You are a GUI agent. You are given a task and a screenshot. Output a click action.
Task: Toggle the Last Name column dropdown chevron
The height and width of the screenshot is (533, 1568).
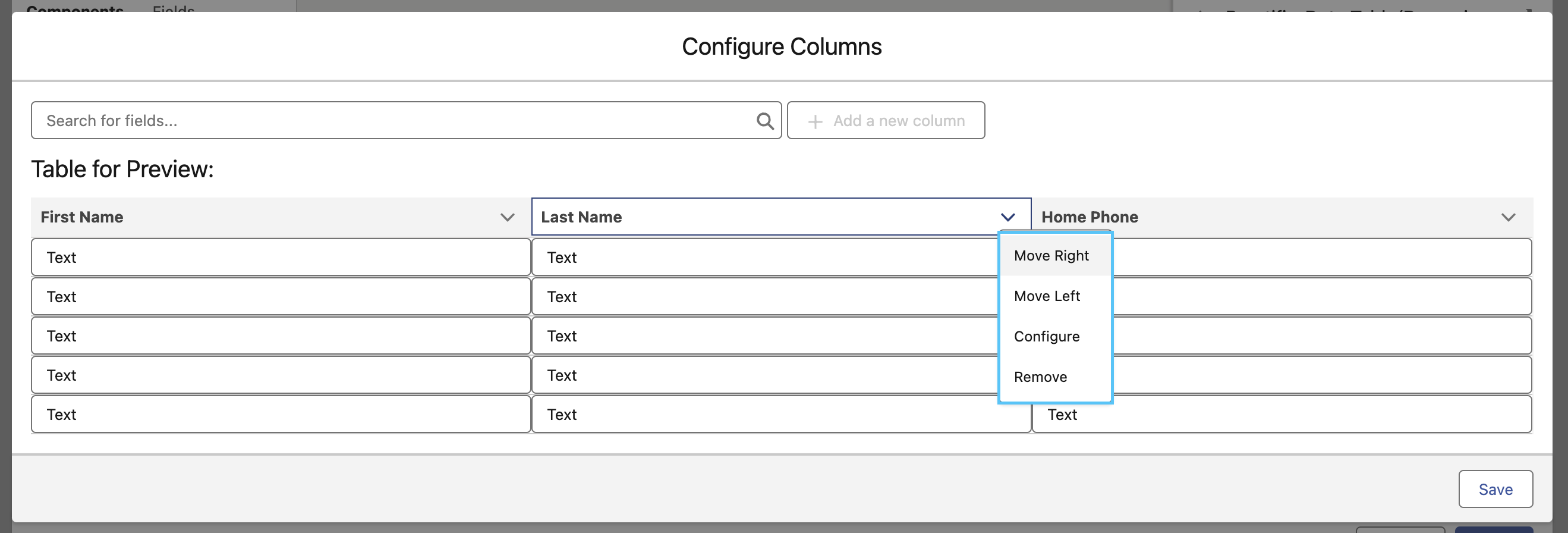pos(1007,218)
